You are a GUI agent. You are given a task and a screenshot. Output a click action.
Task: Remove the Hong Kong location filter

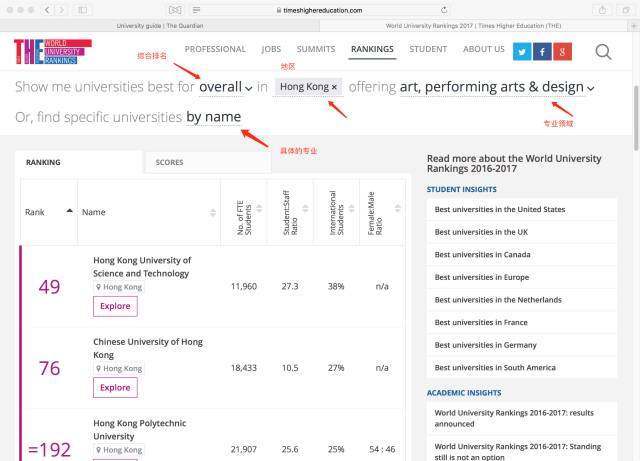334,88
